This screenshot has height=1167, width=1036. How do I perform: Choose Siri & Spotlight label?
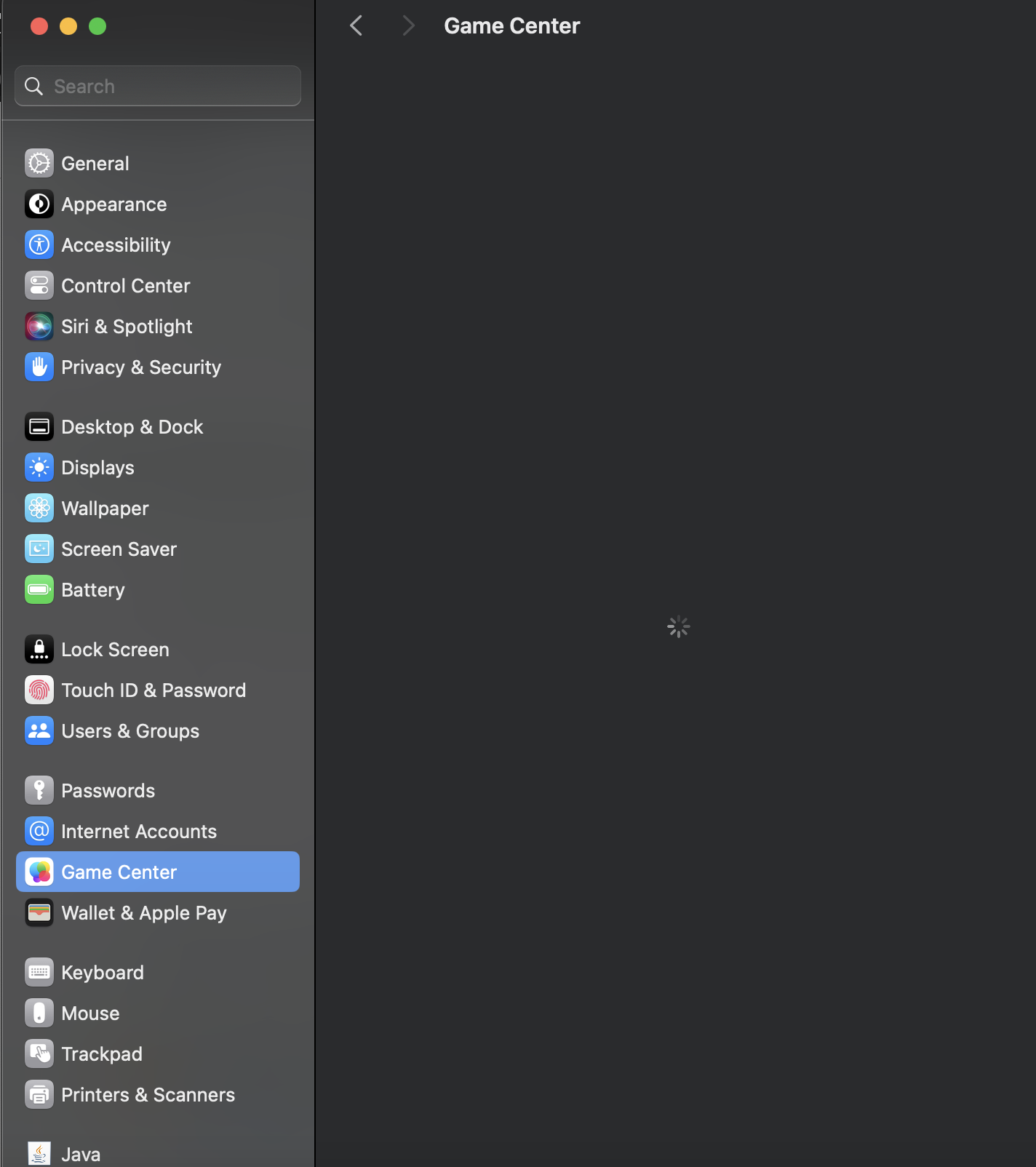tap(127, 327)
